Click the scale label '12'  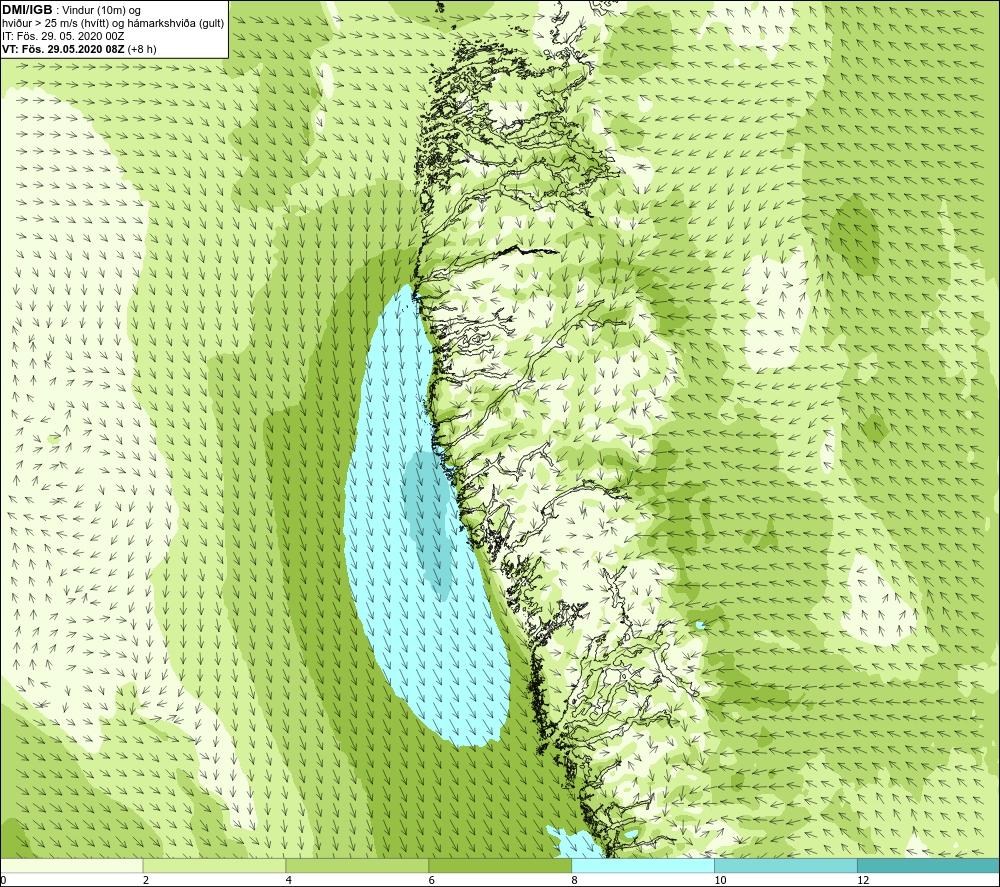click(863, 880)
